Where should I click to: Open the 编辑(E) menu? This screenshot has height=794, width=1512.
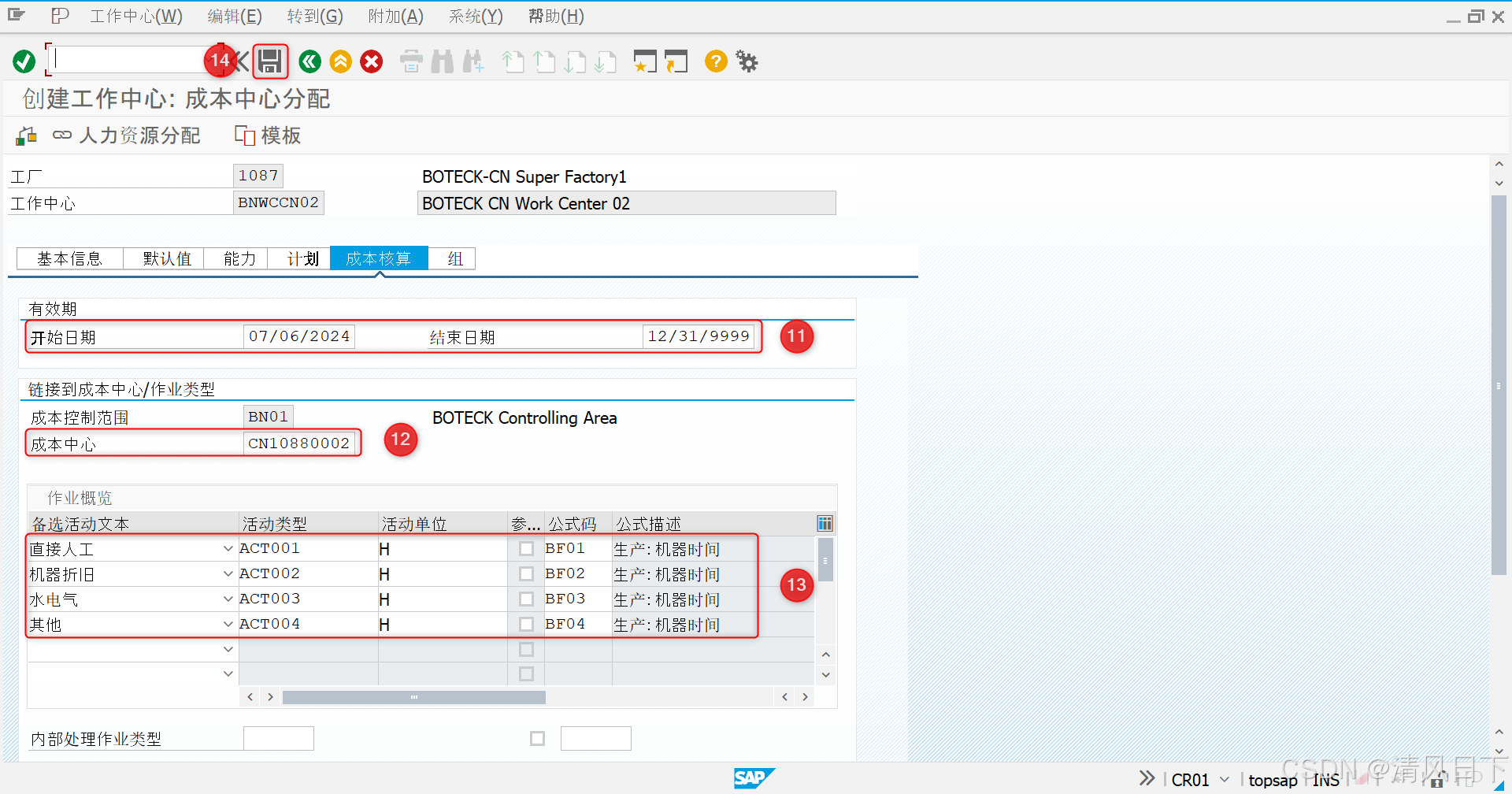[x=235, y=16]
